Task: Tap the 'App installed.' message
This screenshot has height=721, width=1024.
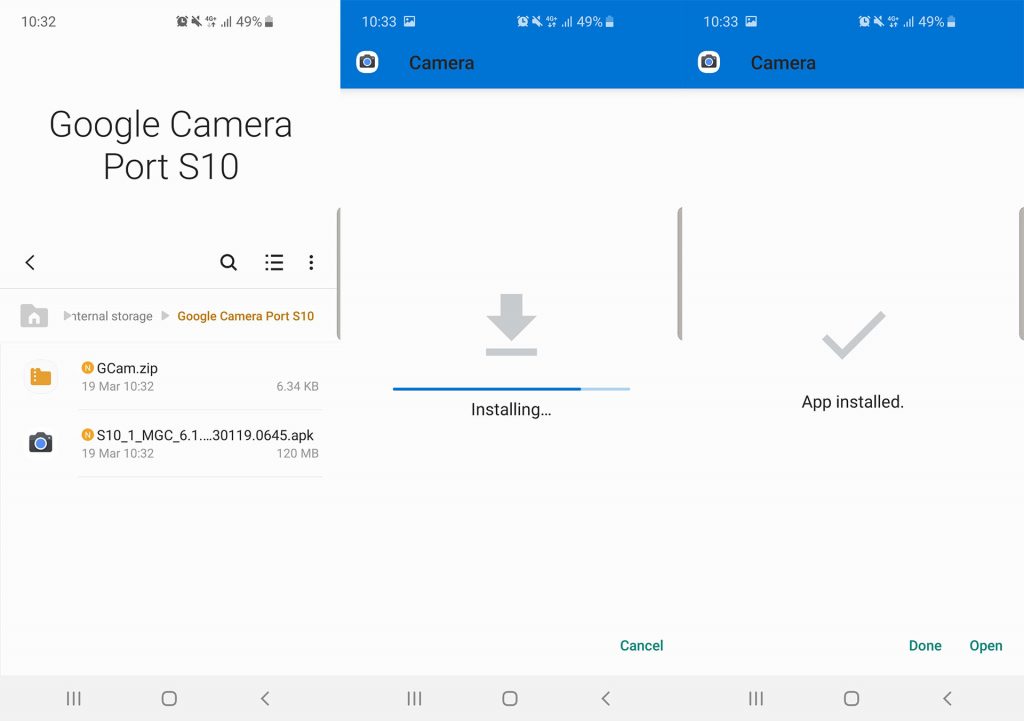Action: (x=853, y=402)
